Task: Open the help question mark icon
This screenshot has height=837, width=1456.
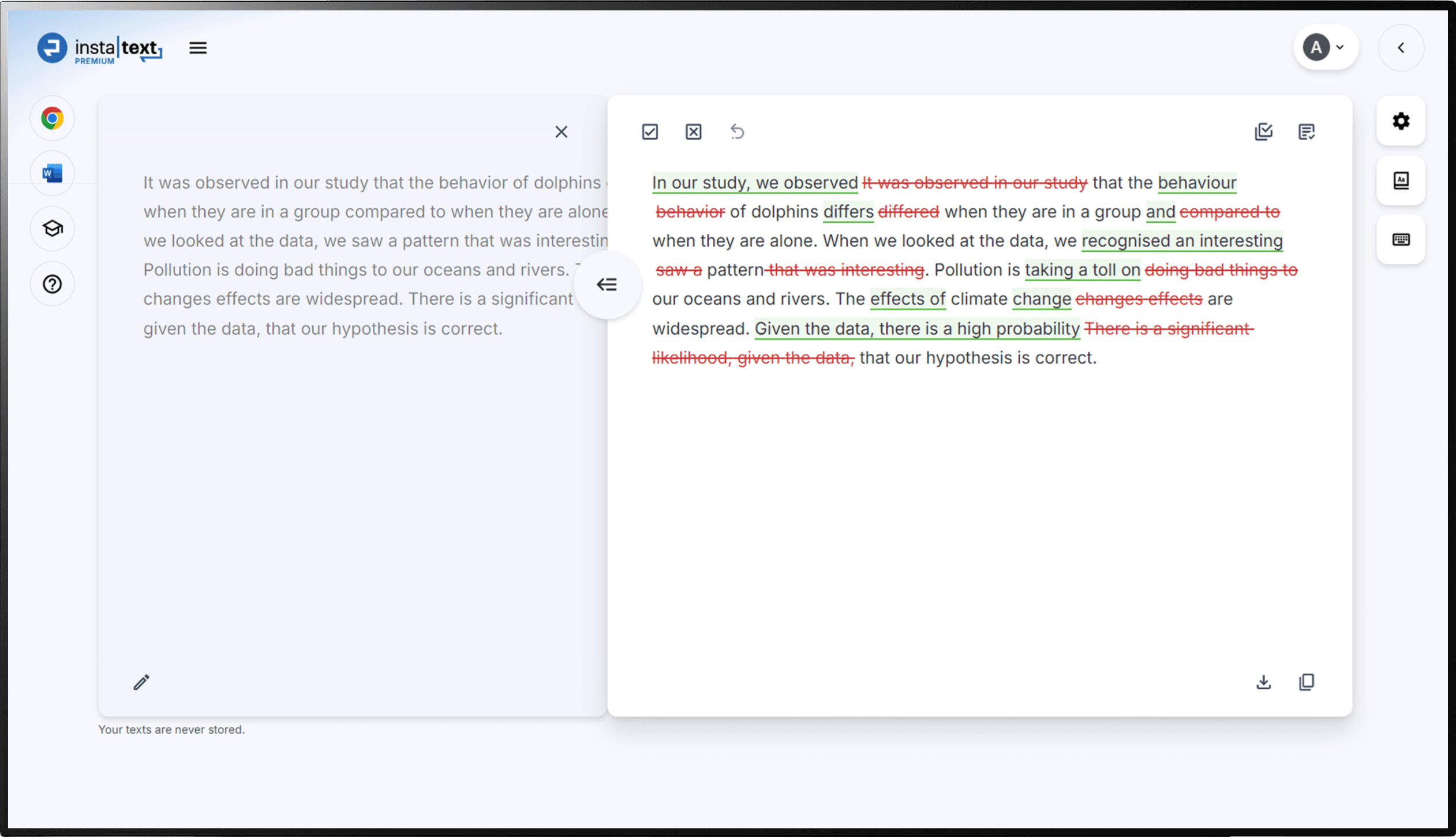Action: click(x=53, y=284)
